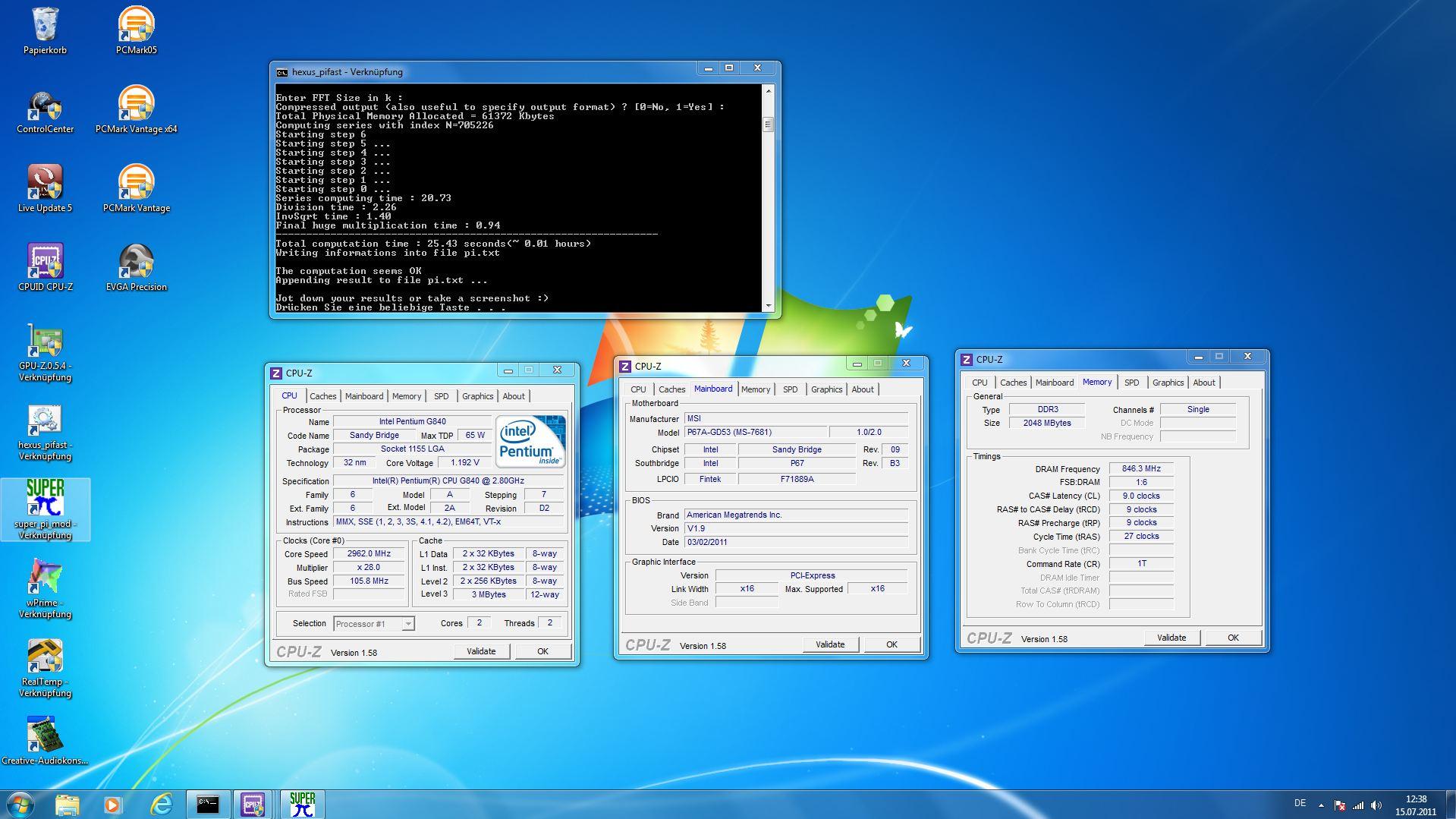Switch to Memory tab in the CPU-Z CPU window
1456x819 pixels.
(x=407, y=396)
